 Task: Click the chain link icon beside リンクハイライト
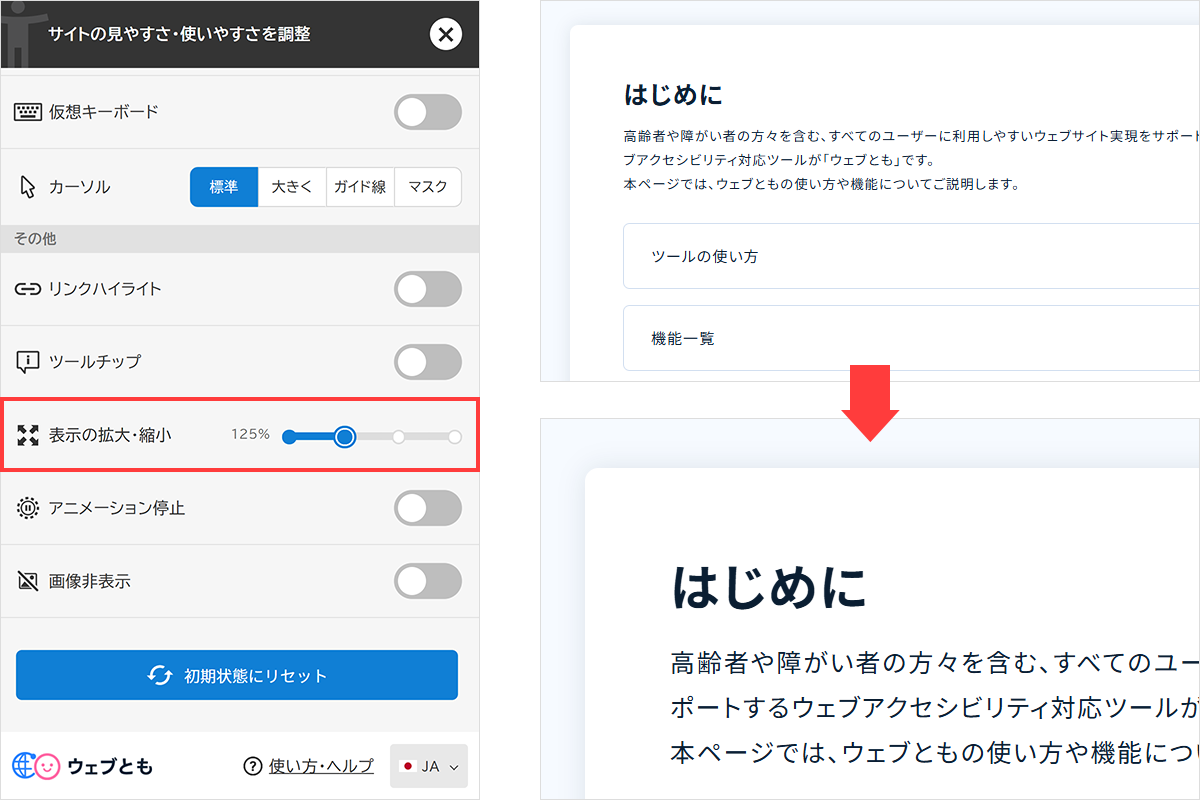pyautogui.click(x=26, y=288)
